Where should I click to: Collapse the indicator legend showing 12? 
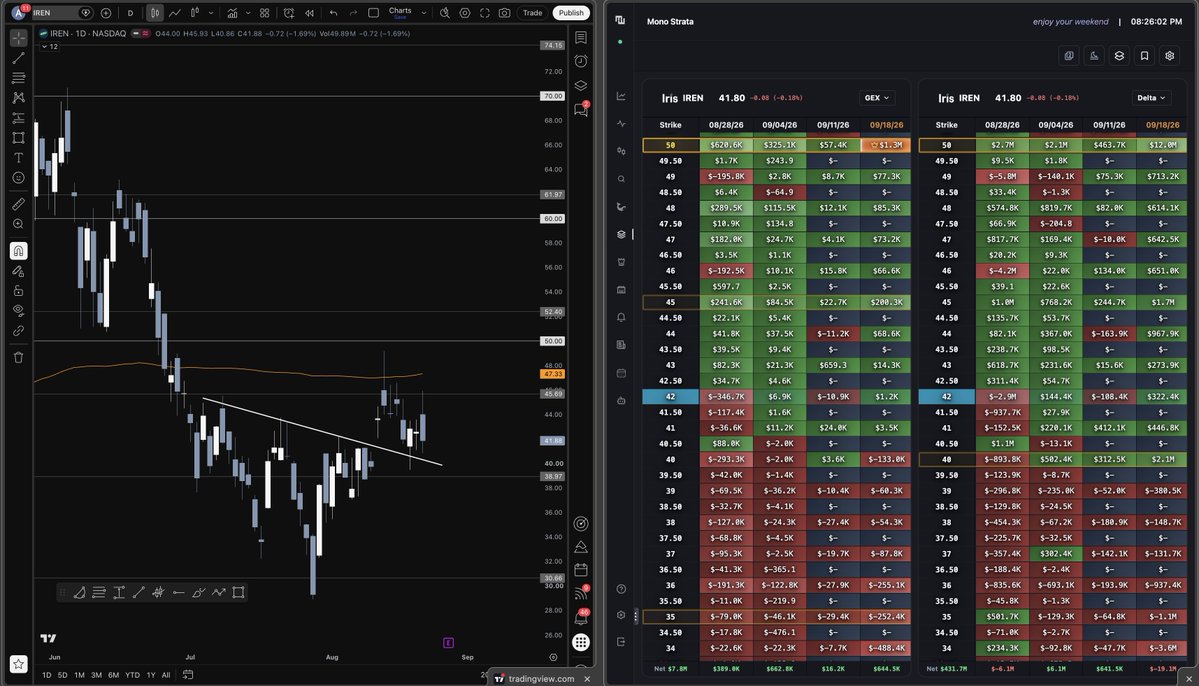(x=50, y=47)
